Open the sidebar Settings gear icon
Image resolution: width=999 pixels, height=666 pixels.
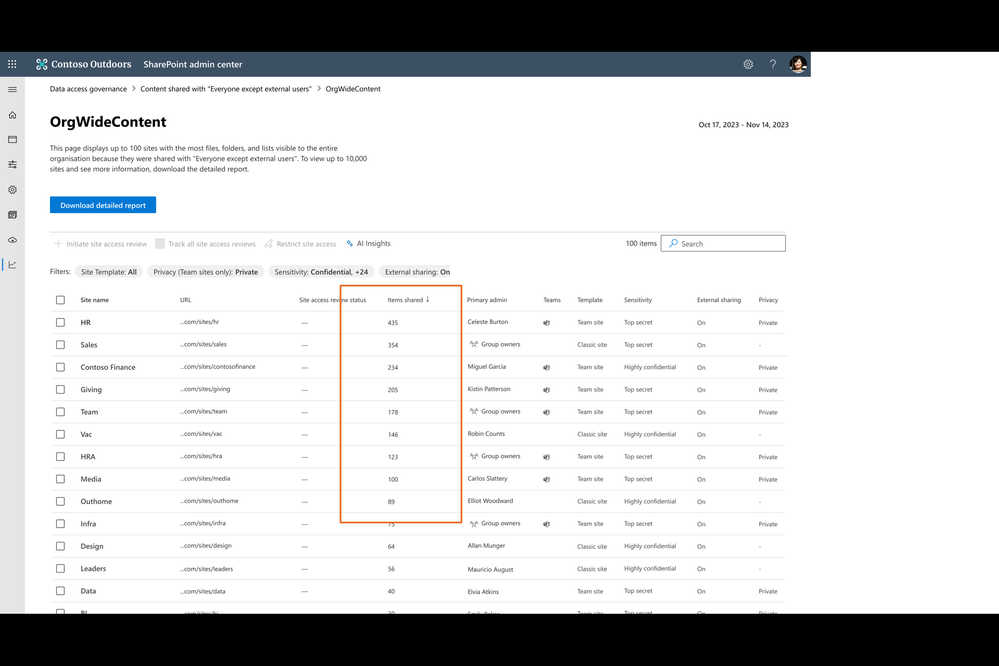coord(12,190)
